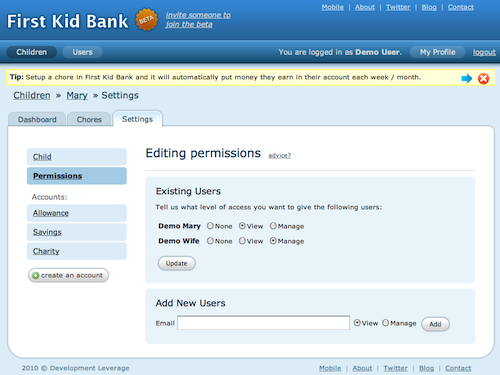Focus the Email input field
Viewport: 500px width, 375px height.
tap(263, 323)
